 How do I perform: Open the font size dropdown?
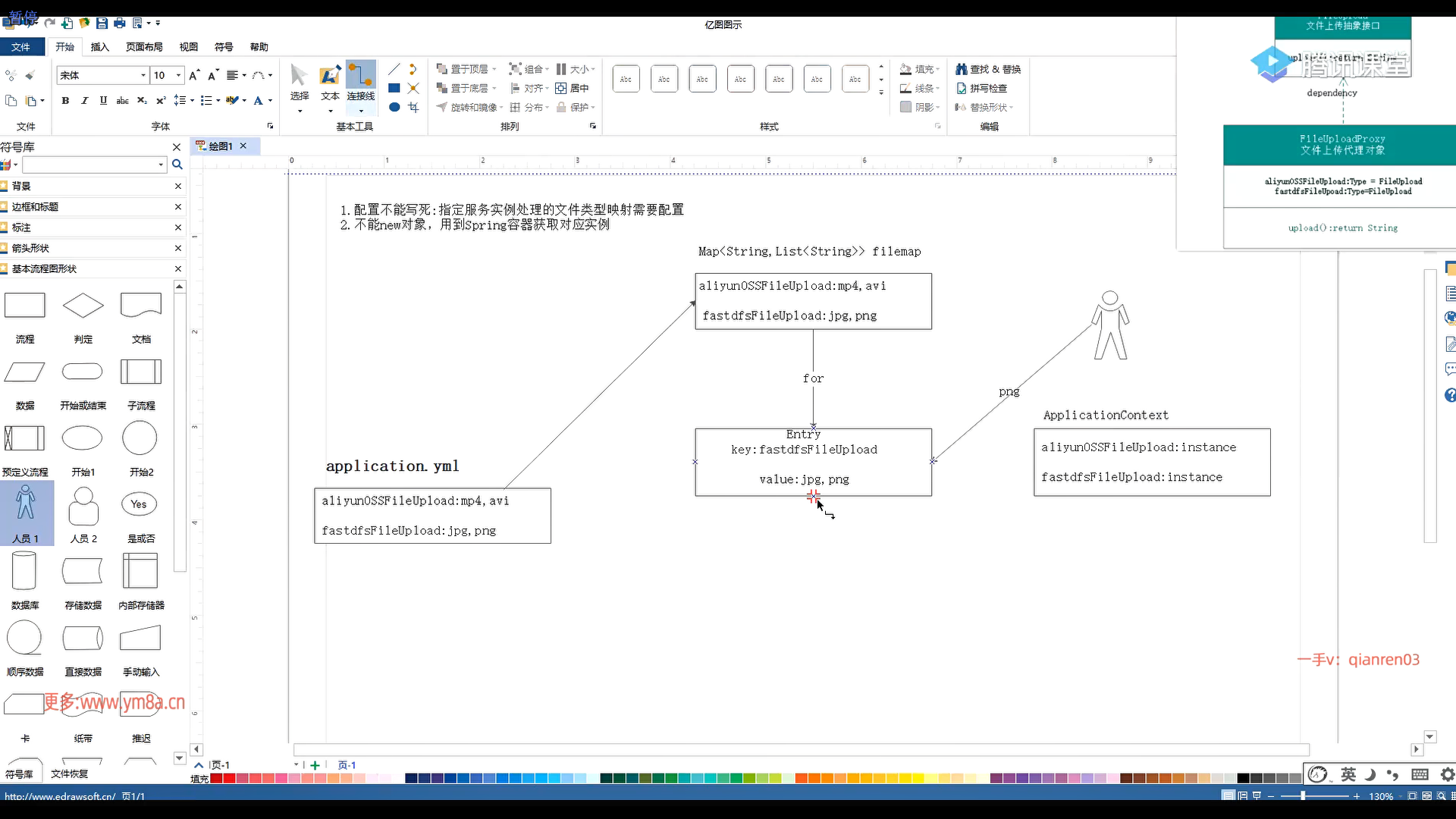click(x=178, y=75)
